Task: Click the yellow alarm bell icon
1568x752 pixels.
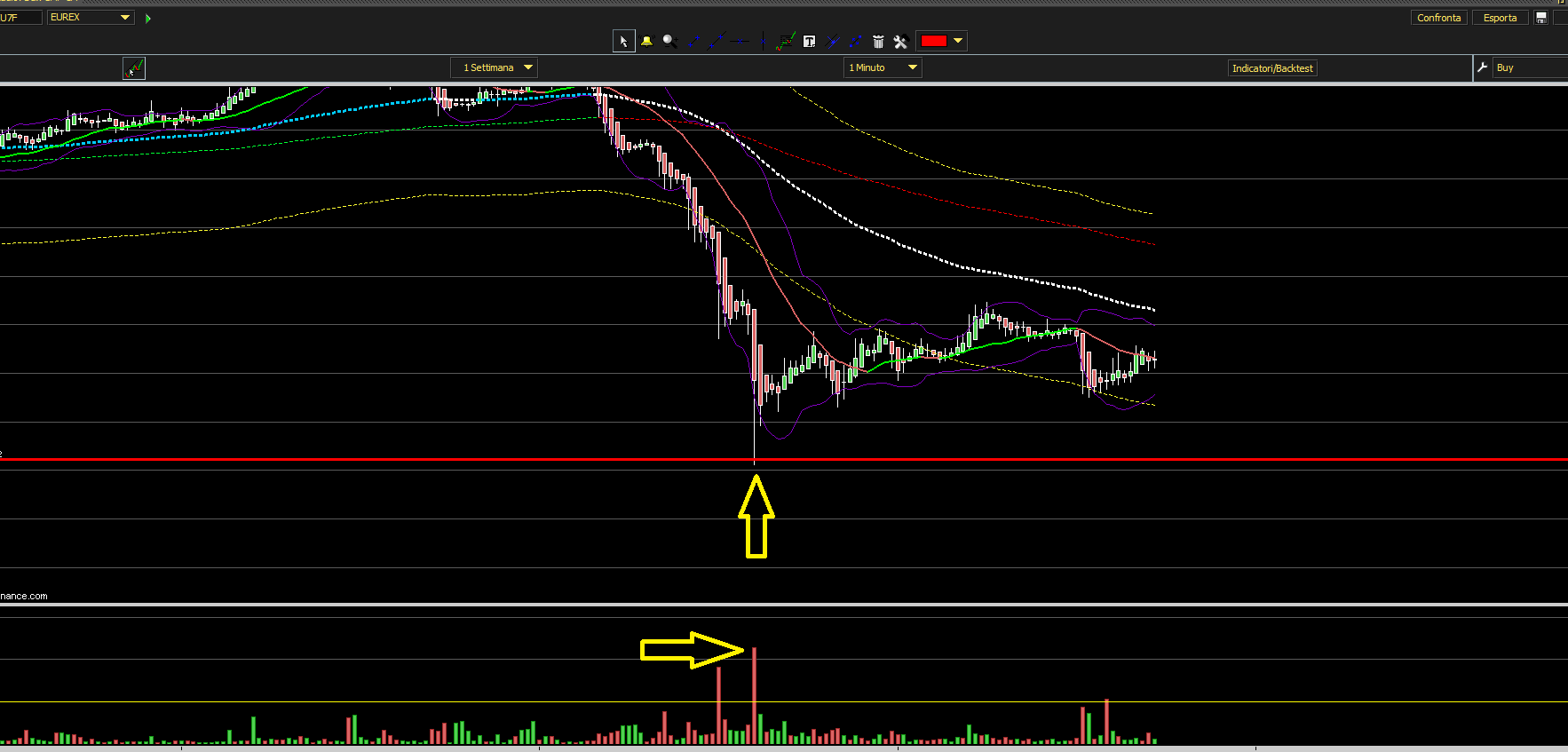Action: point(646,41)
